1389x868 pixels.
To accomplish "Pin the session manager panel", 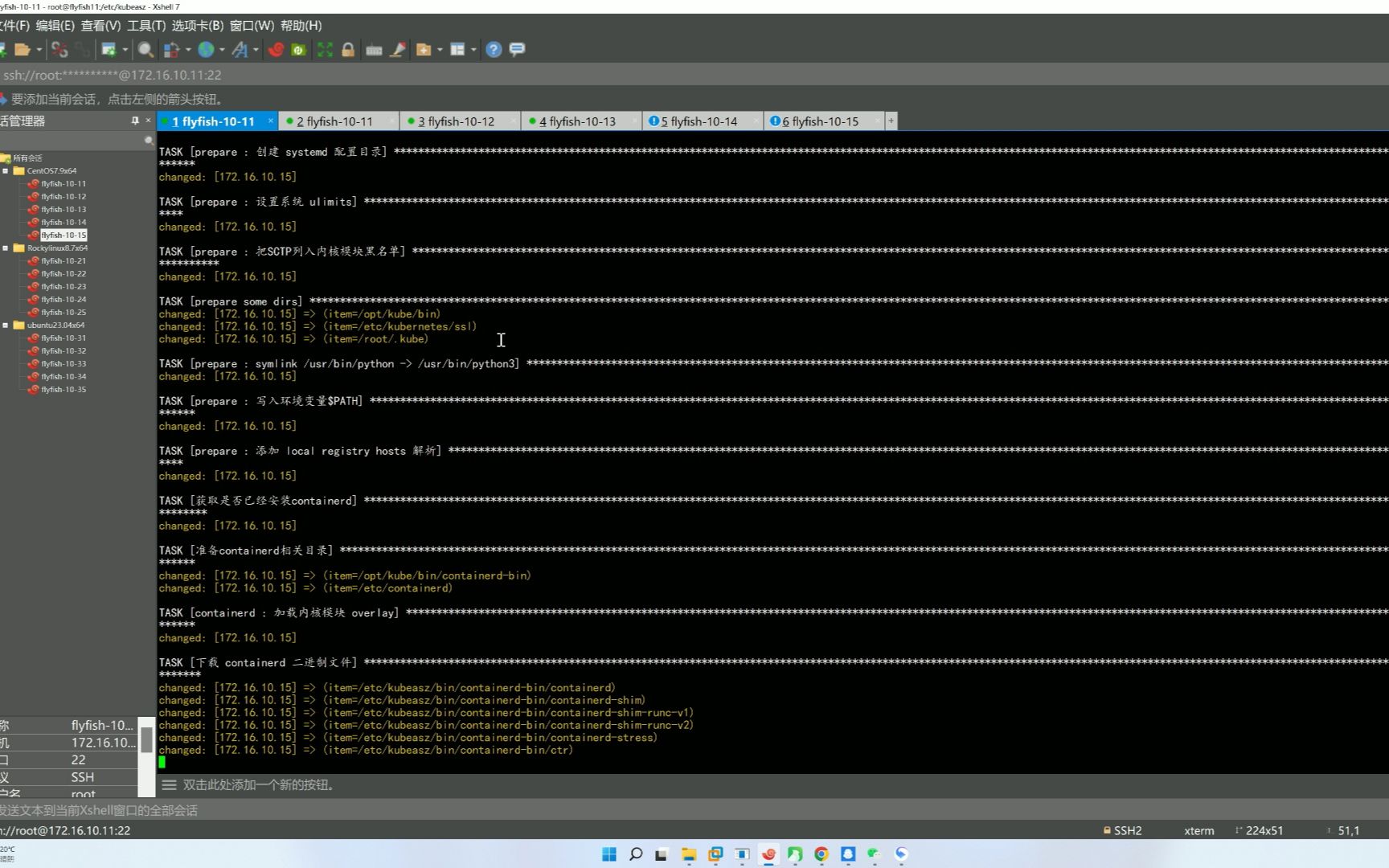I will [x=135, y=121].
